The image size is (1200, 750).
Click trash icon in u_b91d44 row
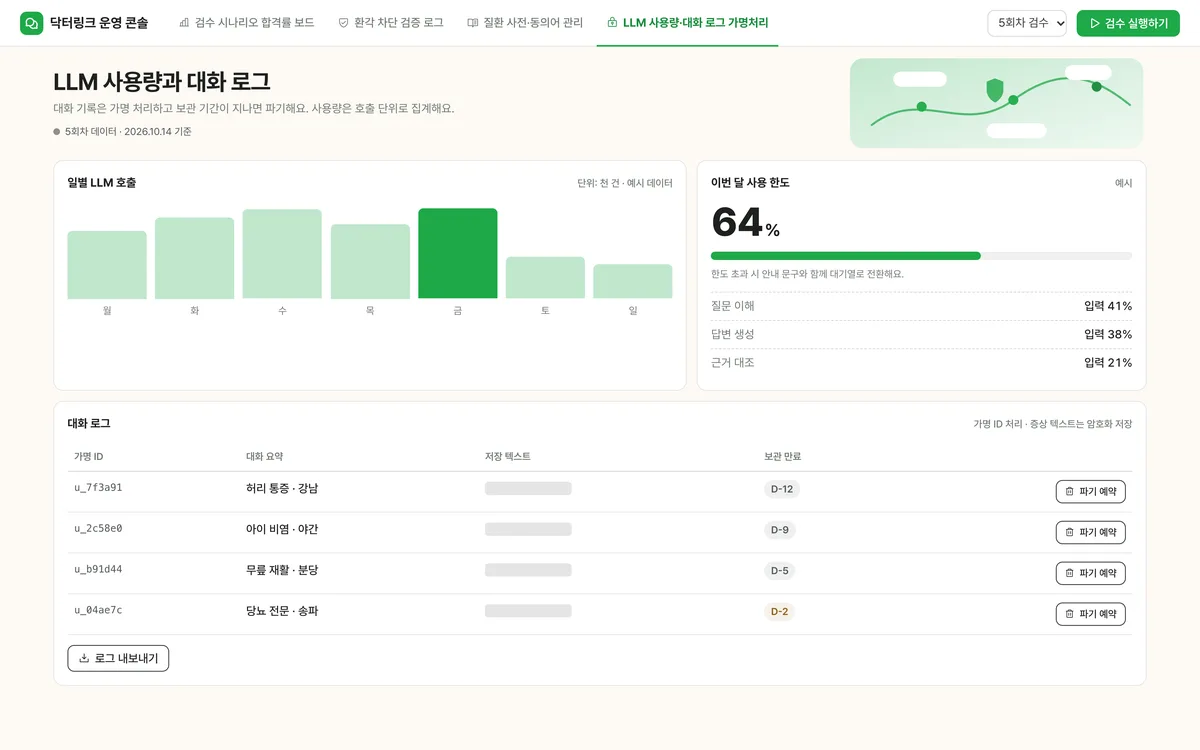pyautogui.click(x=1070, y=573)
